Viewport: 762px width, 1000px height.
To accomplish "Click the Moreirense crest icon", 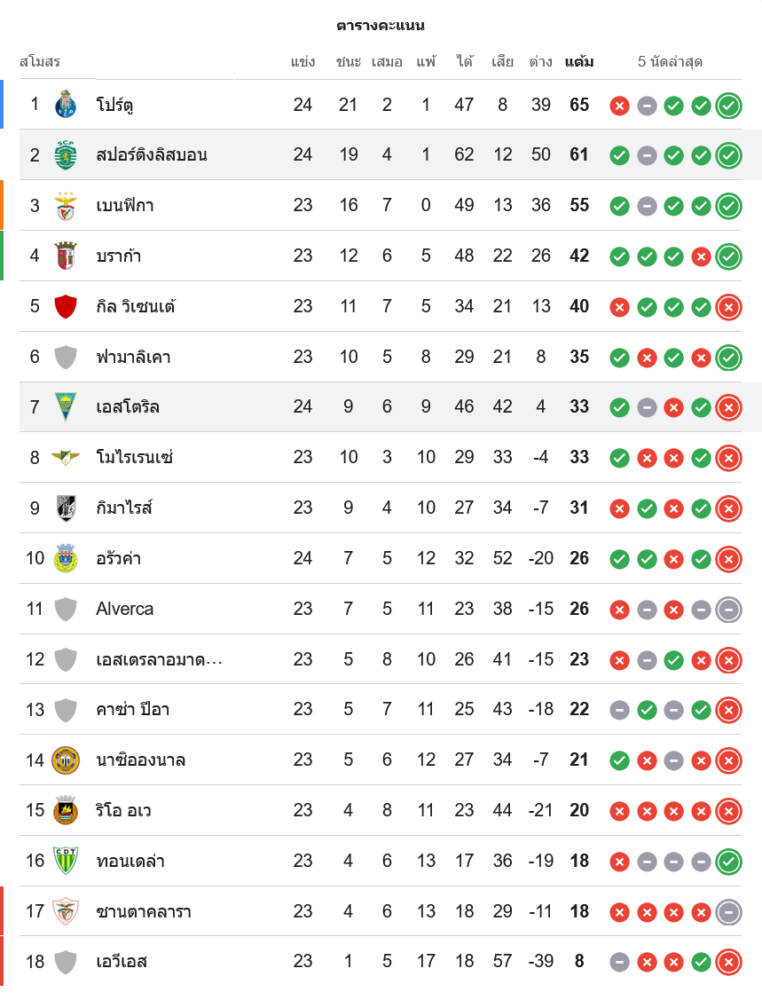I will [x=66, y=457].
